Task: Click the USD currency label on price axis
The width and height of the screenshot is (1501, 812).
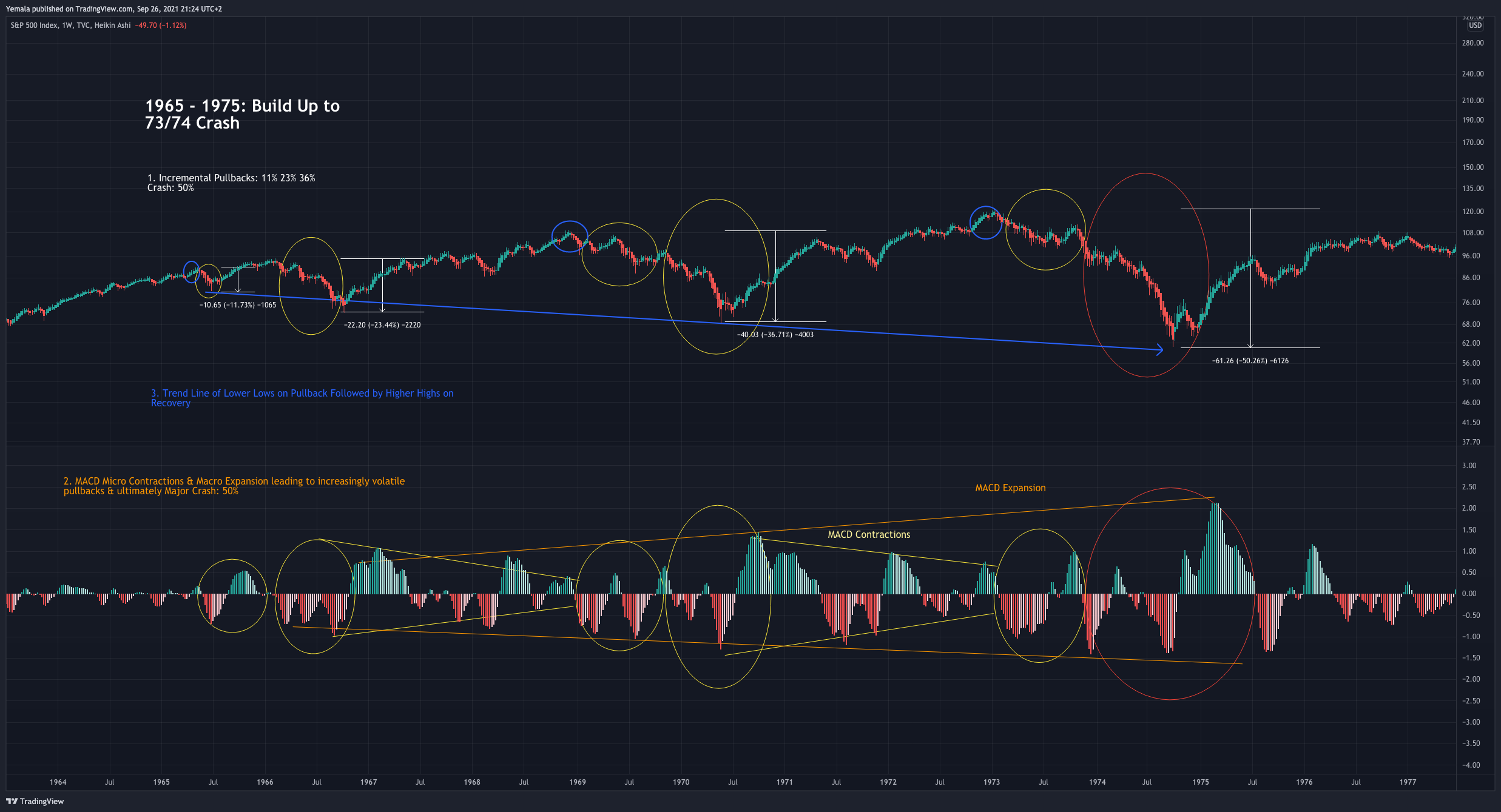Action: 1475,25
